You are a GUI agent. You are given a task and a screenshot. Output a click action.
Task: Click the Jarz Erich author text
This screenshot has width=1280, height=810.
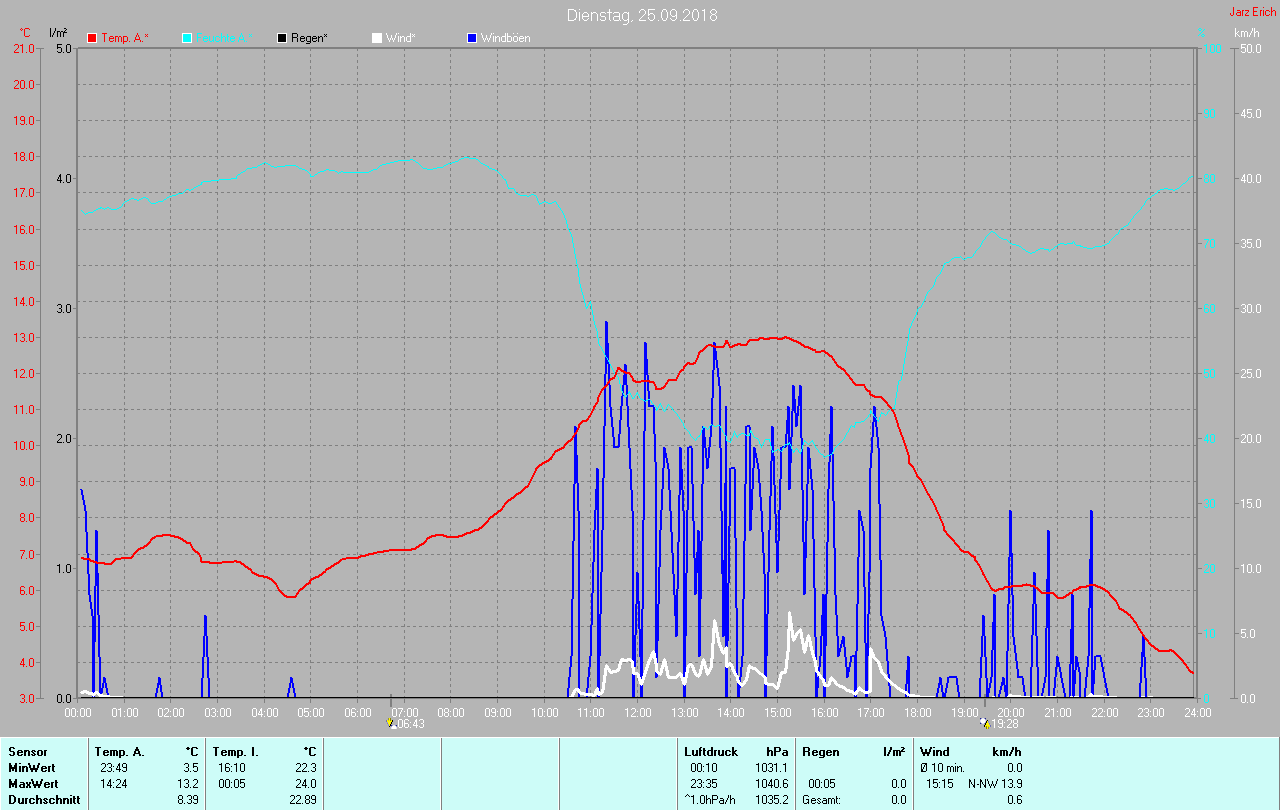tap(1252, 12)
